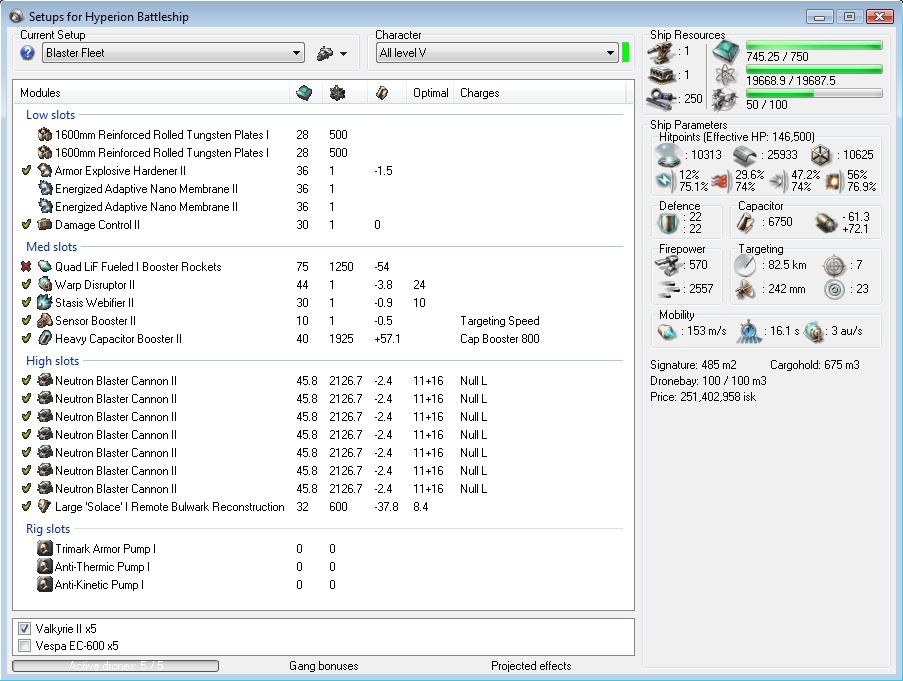
Task: Click the calibration icon showing 250
Action: click(x=661, y=98)
